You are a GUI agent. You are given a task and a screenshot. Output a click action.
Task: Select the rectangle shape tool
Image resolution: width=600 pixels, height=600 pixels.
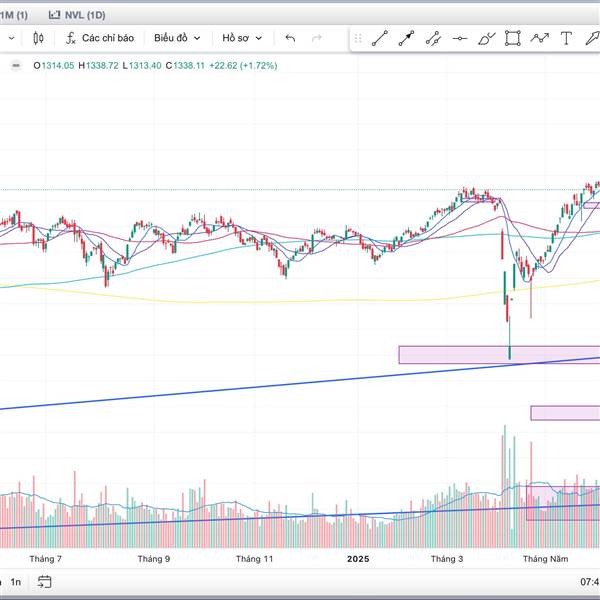click(513, 38)
